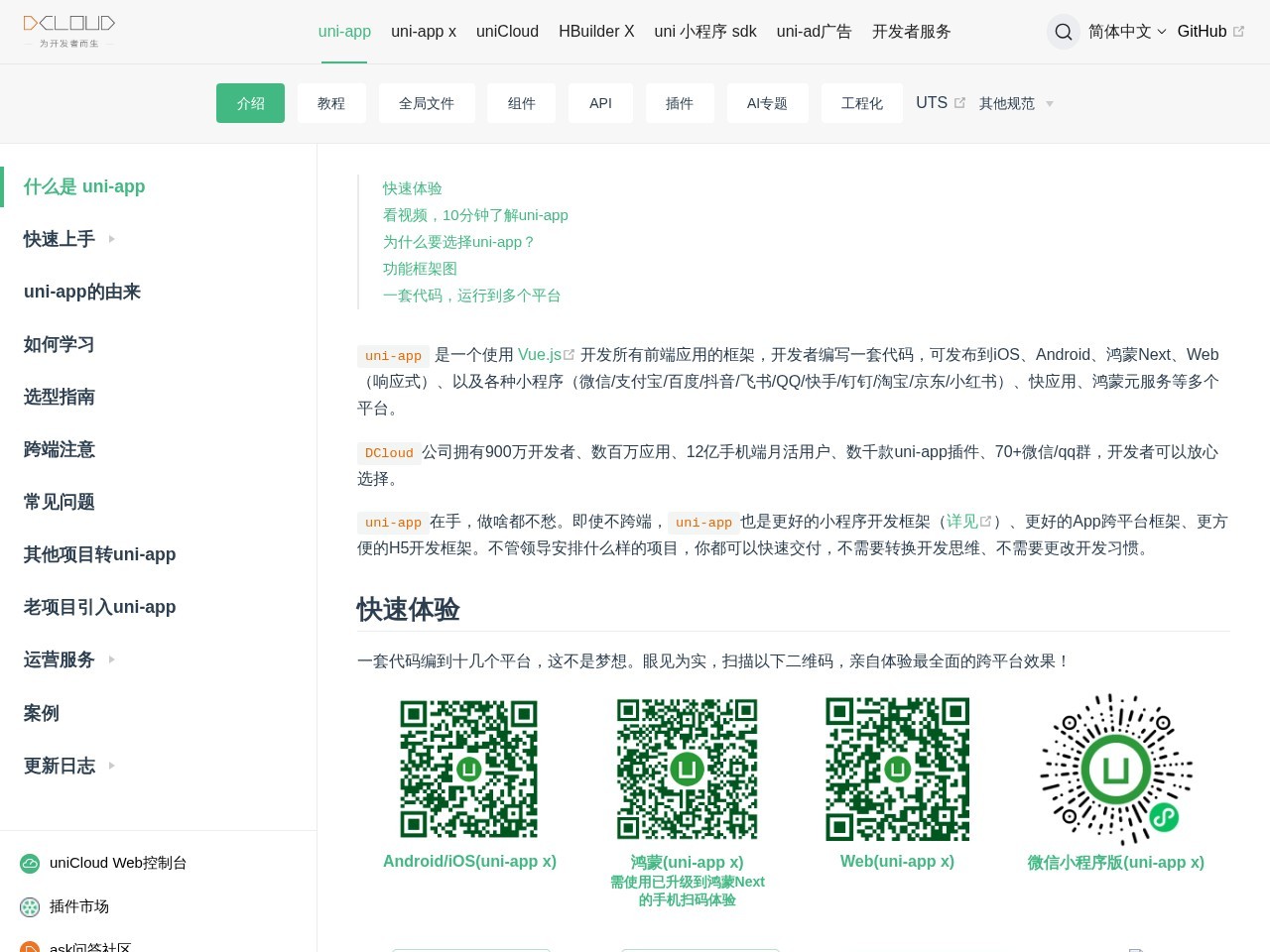
Task: Select the 介绍 tab button
Action: (x=250, y=103)
